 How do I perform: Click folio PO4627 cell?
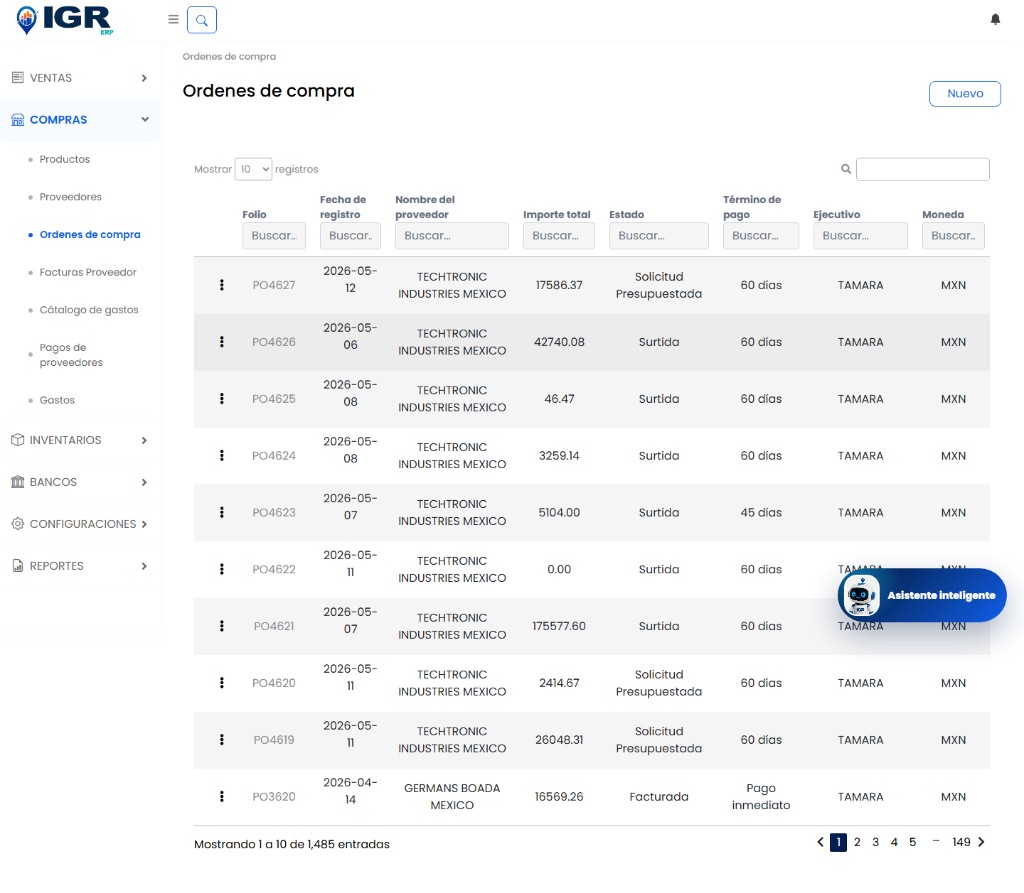tap(274, 285)
